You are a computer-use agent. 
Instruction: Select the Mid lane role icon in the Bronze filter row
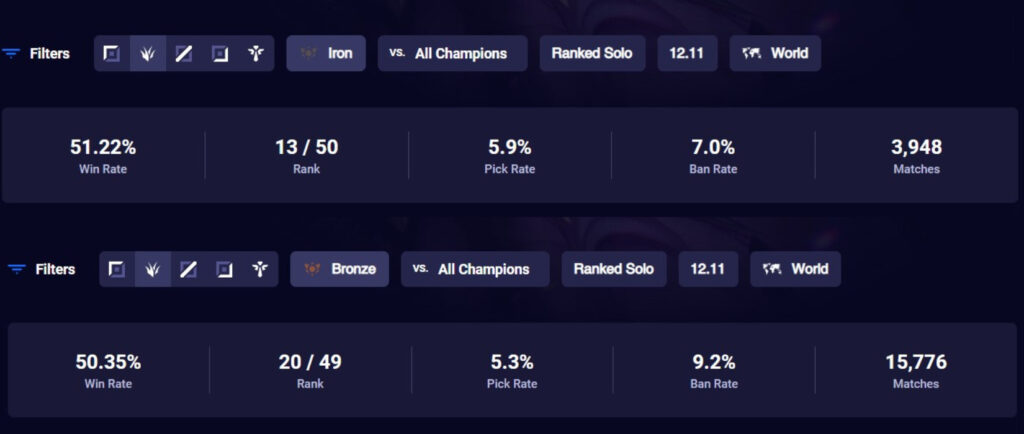pos(189,269)
